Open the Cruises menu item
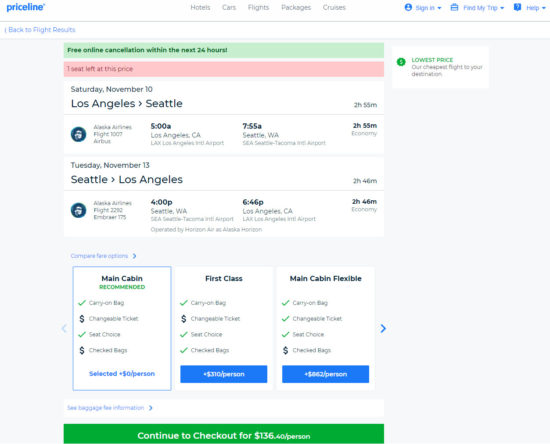This screenshot has height=444, width=550. click(x=334, y=7)
